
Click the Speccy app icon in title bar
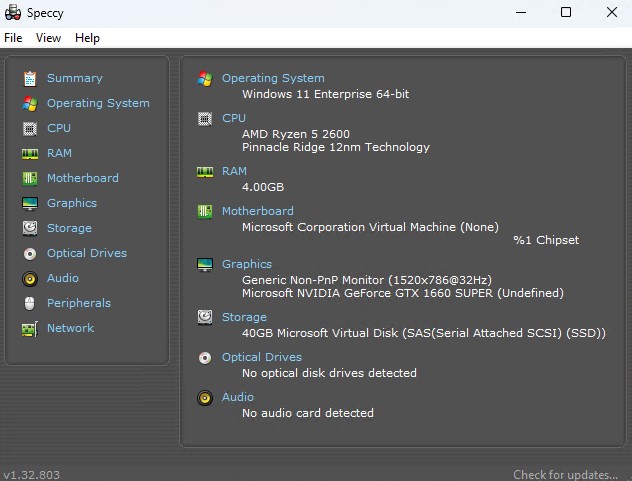(13, 12)
